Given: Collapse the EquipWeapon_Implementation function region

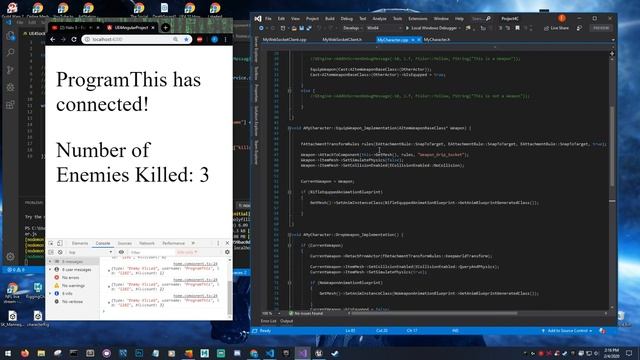Looking at the screenshot, I should (289, 128).
